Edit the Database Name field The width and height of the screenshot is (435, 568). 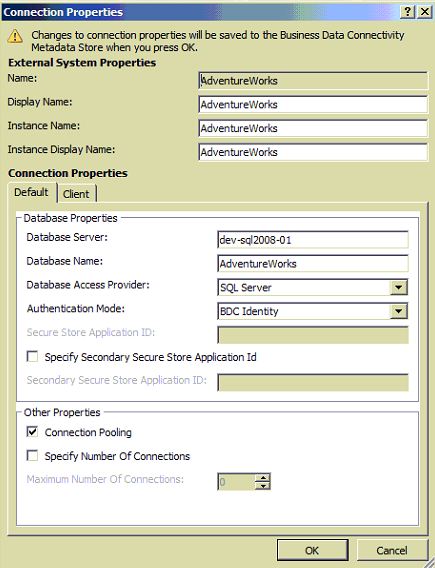(x=313, y=264)
